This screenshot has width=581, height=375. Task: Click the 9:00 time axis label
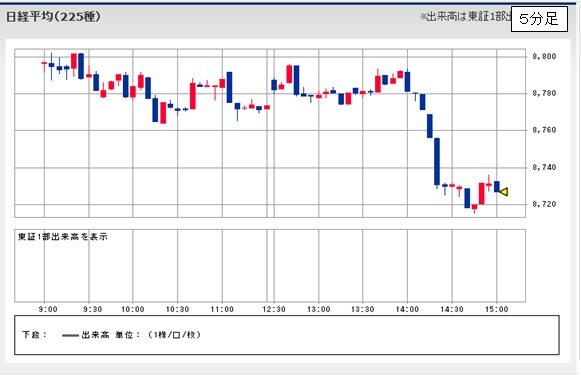(48, 309)
